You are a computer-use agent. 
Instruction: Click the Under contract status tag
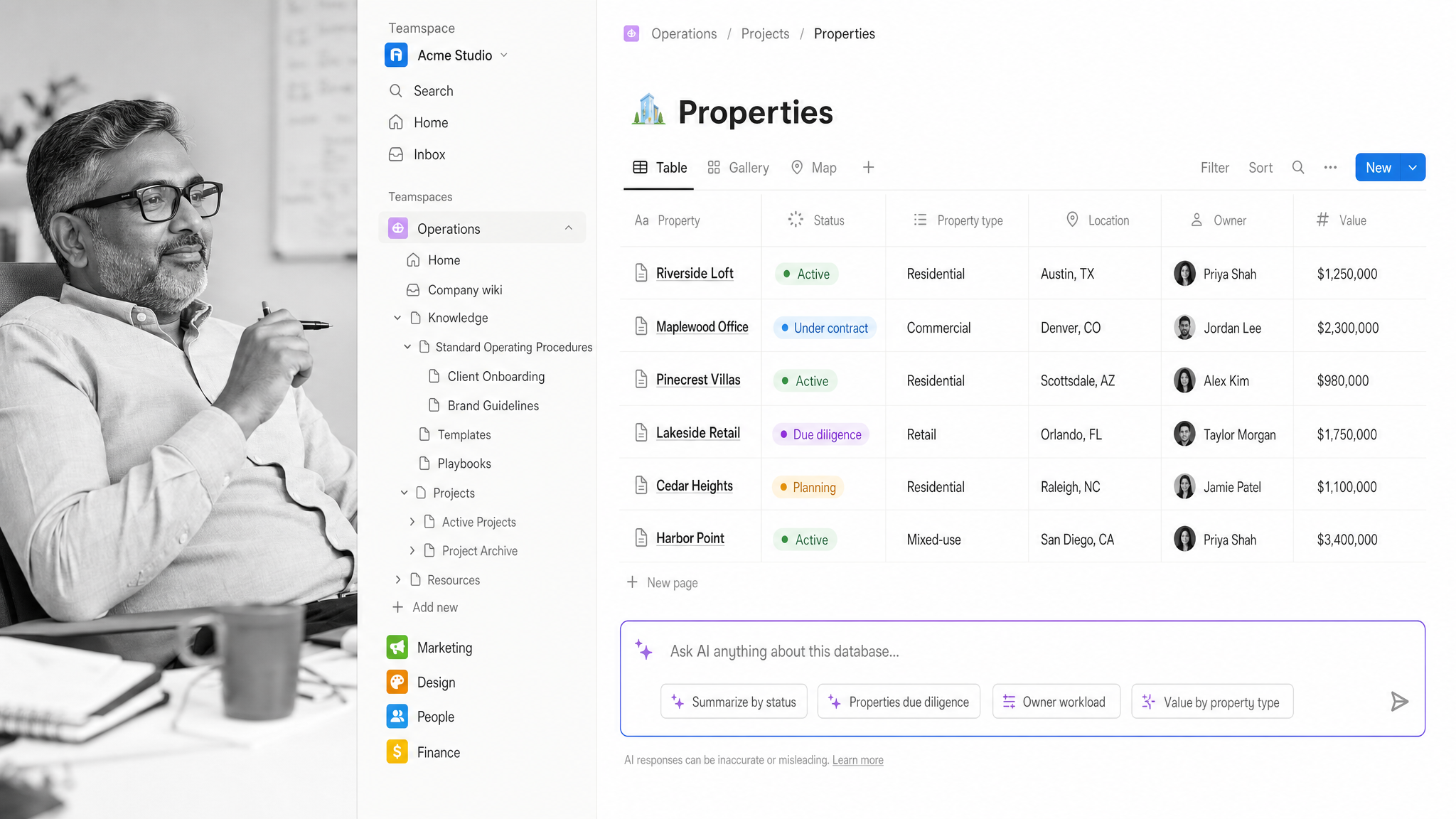click(825, 328)
